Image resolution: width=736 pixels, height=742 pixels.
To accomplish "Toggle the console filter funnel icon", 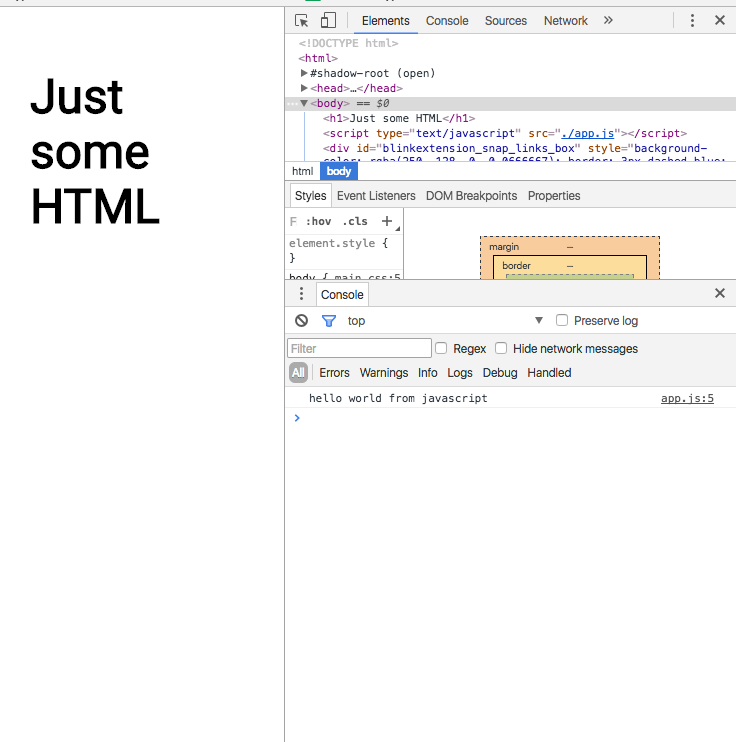I will click(328, 321).
